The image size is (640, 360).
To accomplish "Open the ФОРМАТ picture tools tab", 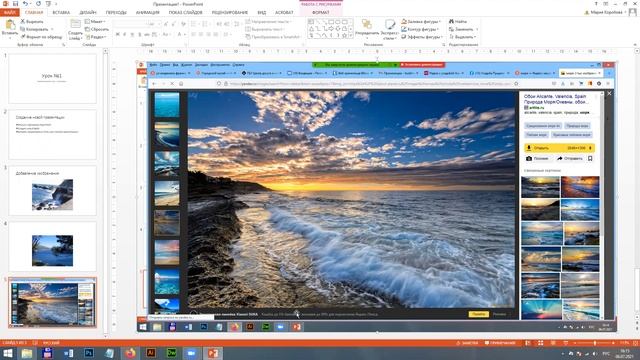I will 320,12.
